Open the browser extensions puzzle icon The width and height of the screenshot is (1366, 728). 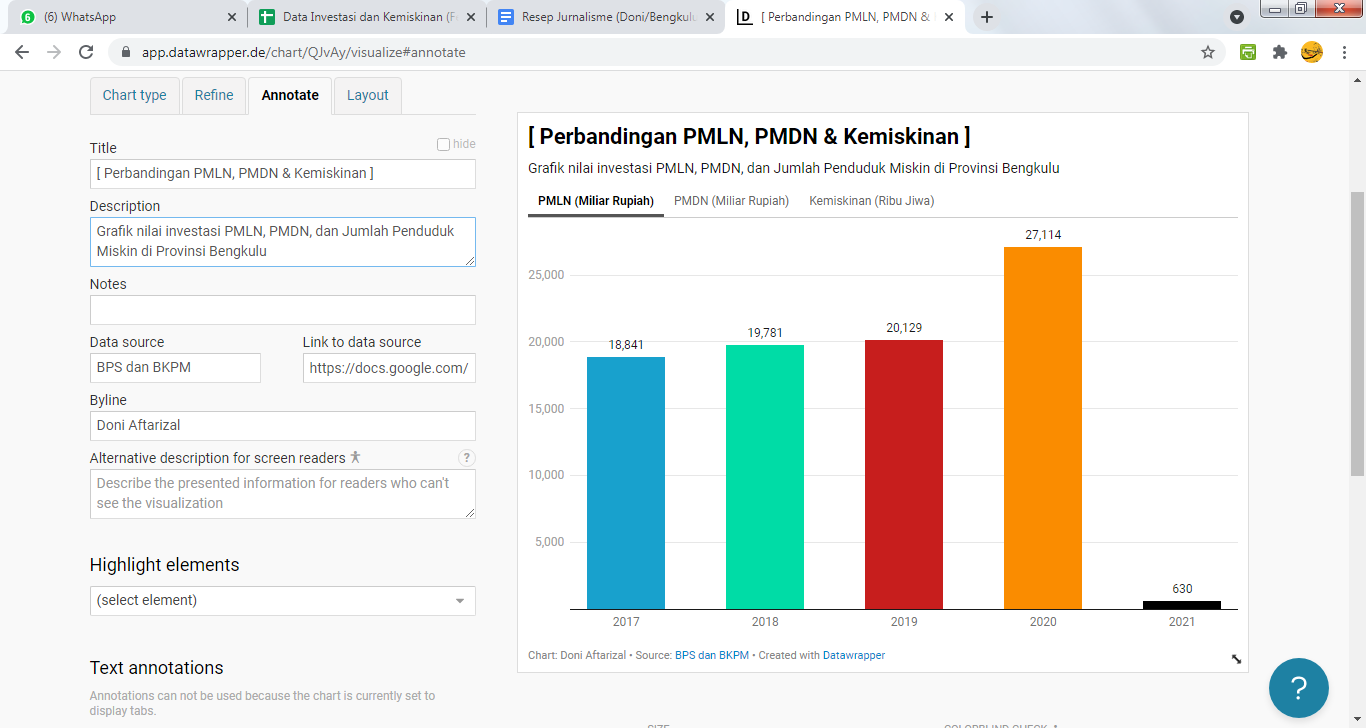click(1279, 52)
